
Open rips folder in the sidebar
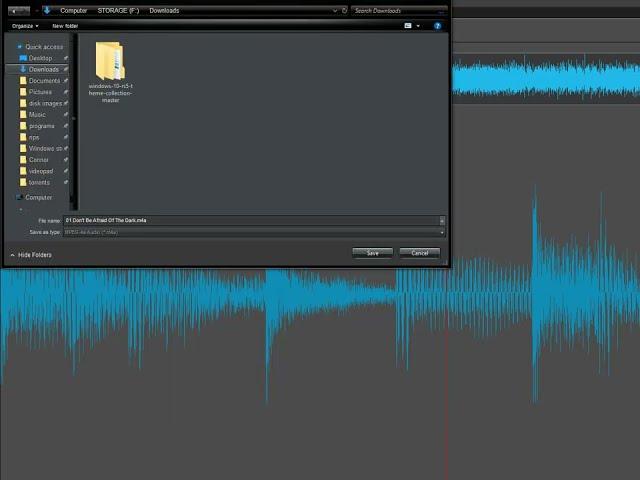(x=34, y=137)
